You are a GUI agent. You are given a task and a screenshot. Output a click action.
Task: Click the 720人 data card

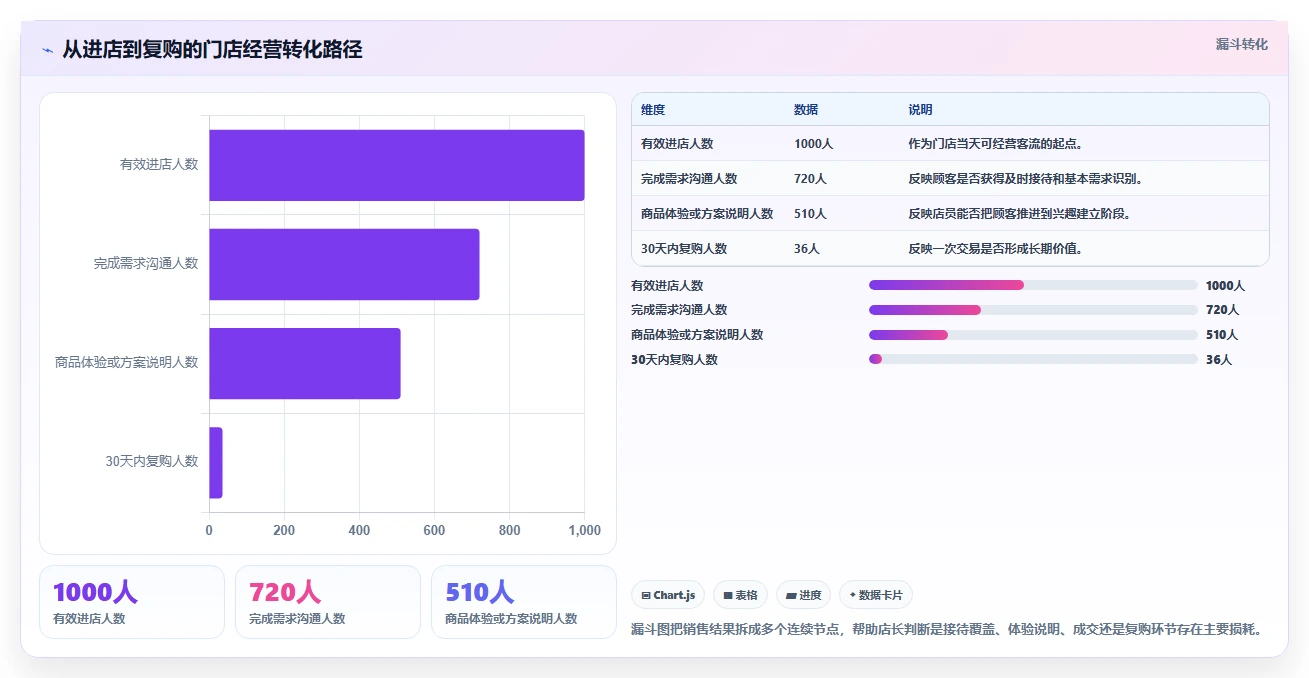tap(328, 602)
